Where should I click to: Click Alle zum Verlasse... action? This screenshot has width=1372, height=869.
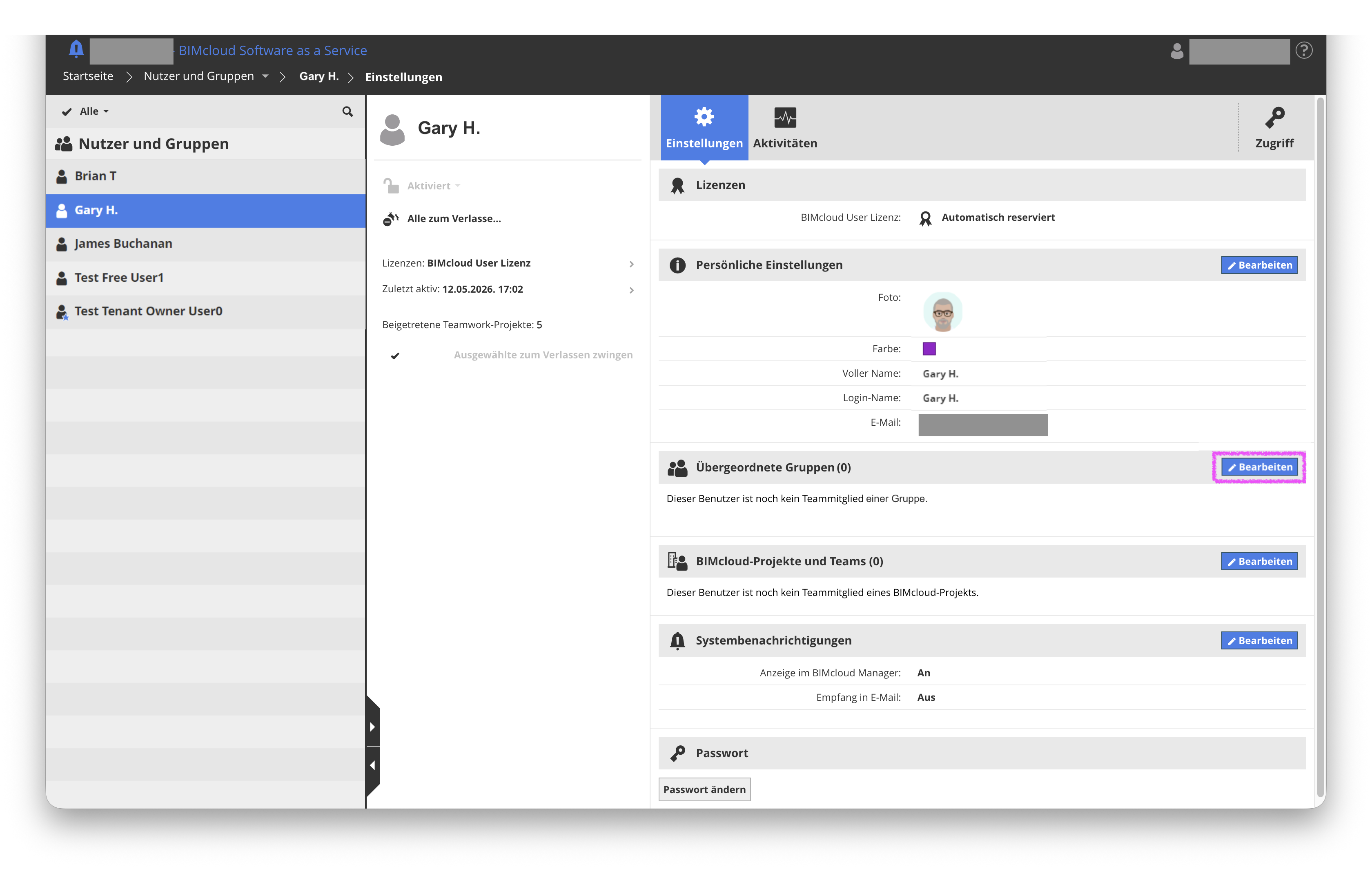[x=454, y=219]
